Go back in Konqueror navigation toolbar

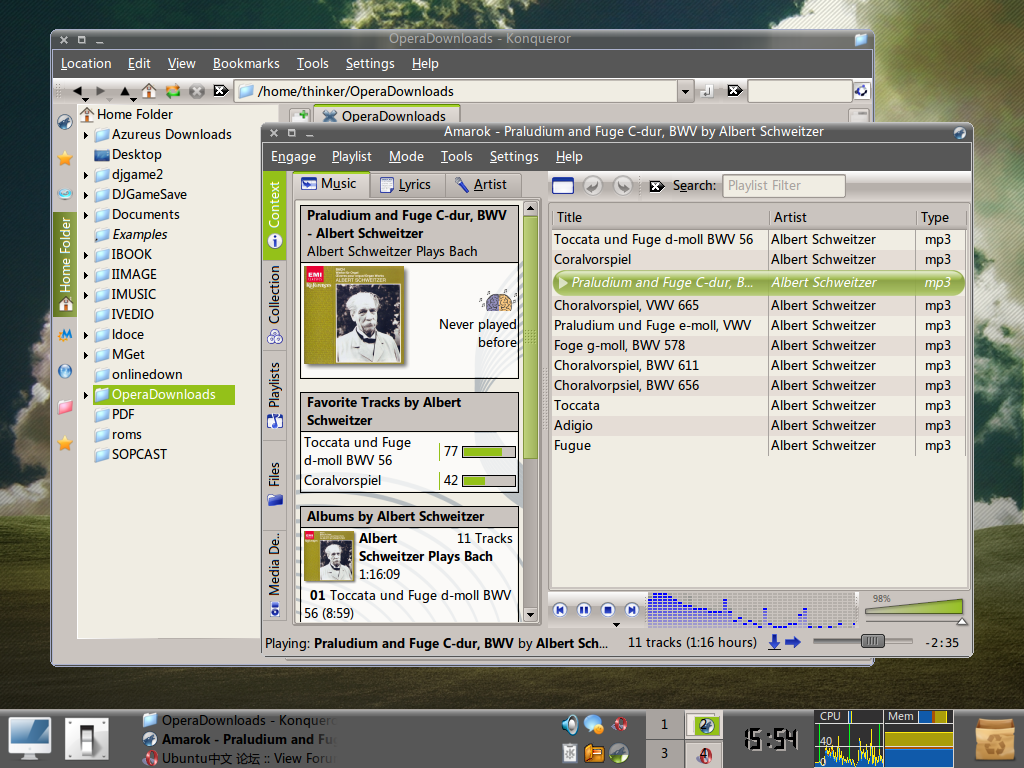(78, 91)
